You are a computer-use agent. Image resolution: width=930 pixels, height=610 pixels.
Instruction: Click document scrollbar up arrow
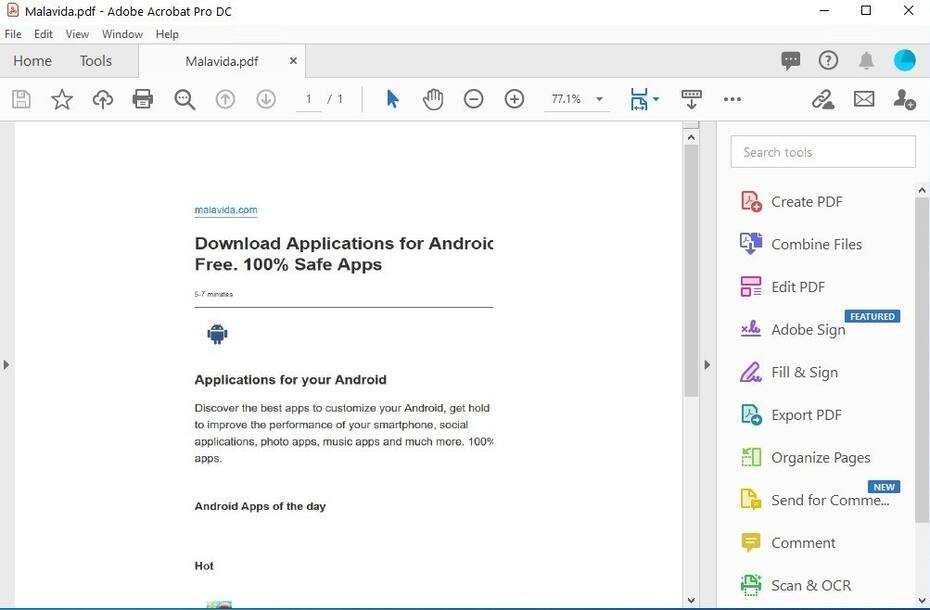click(x=691, y=138)
